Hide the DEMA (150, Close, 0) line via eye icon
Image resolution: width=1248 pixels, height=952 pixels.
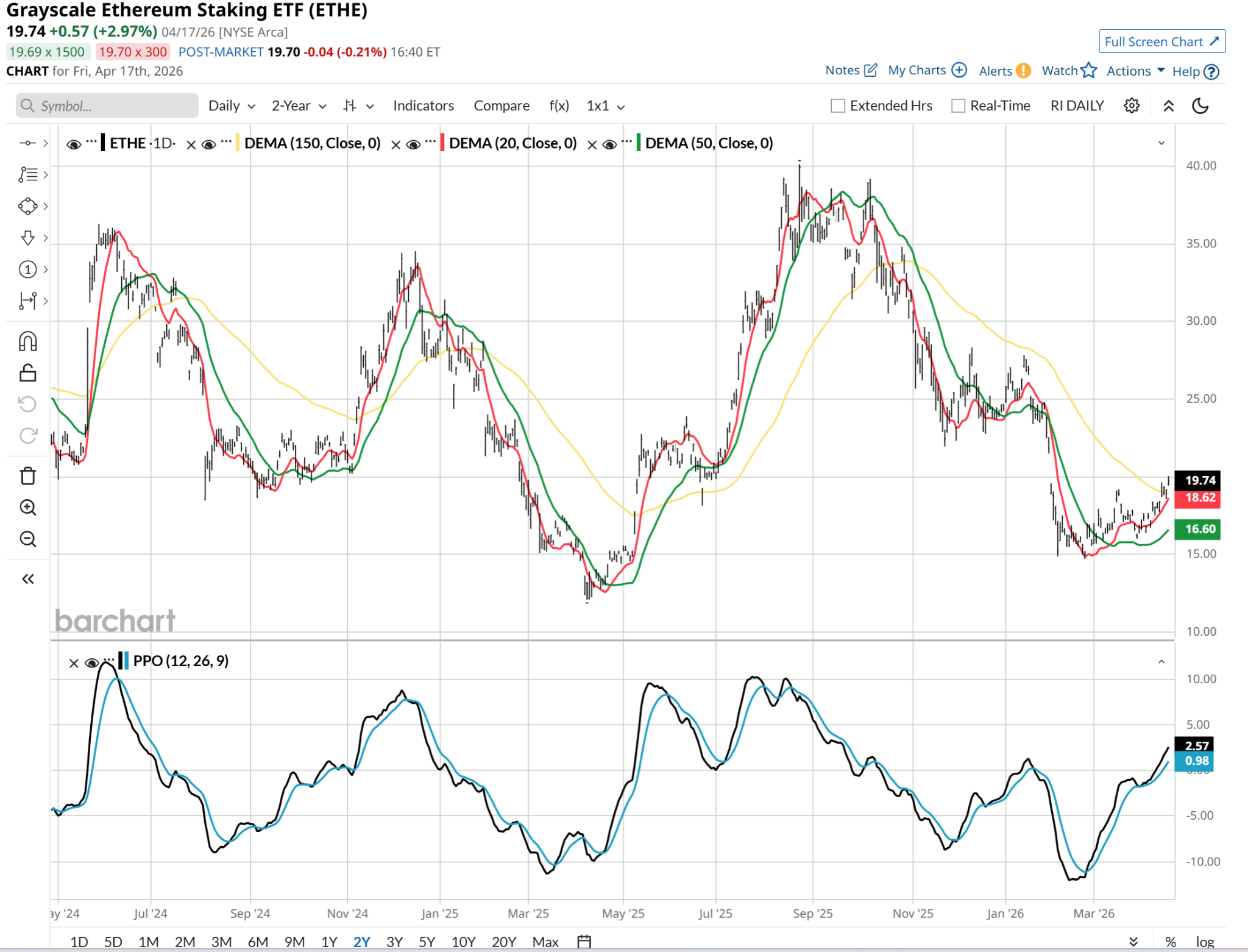[208, 144]
